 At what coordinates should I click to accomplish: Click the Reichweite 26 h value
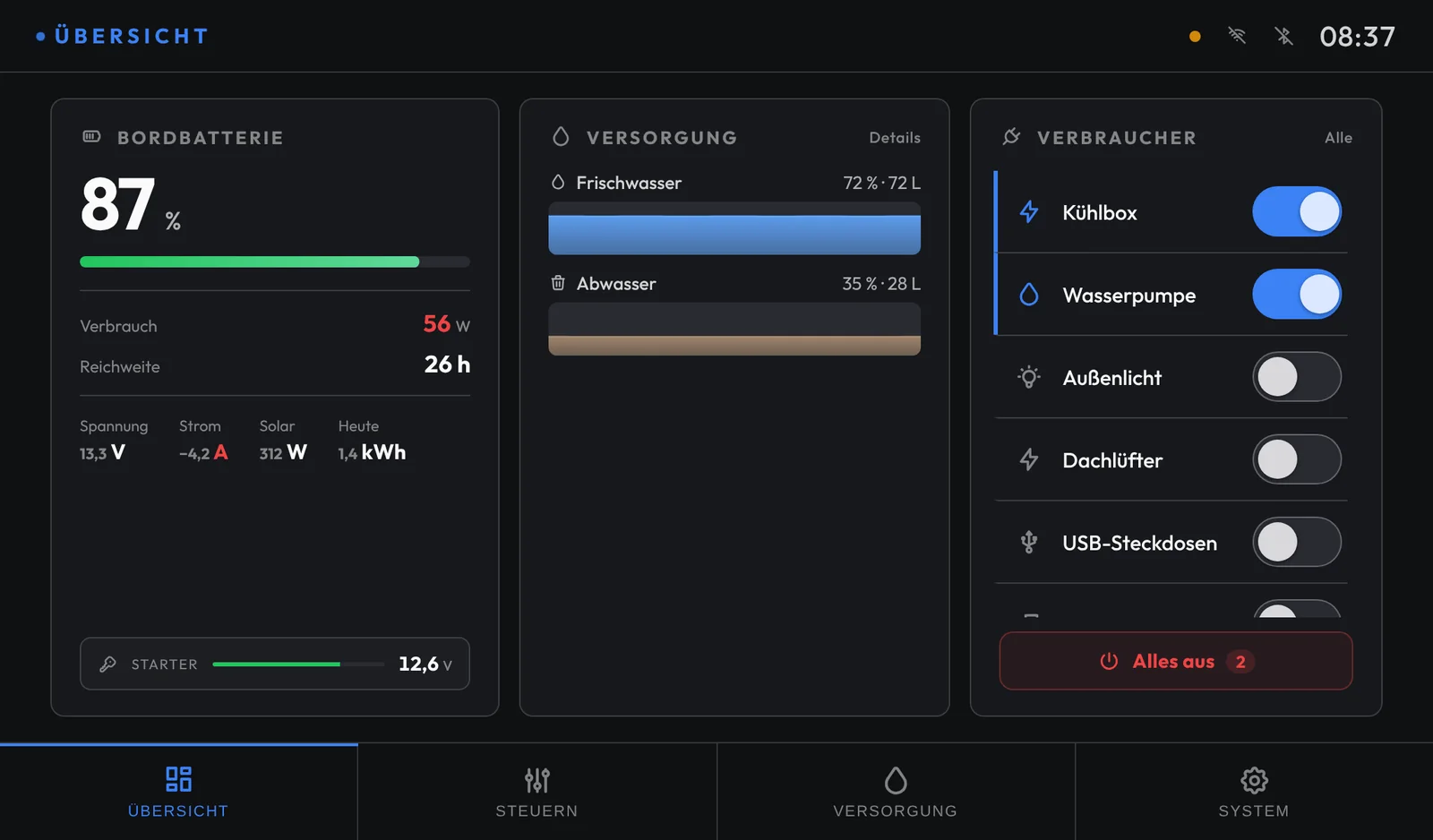[447, 364]
